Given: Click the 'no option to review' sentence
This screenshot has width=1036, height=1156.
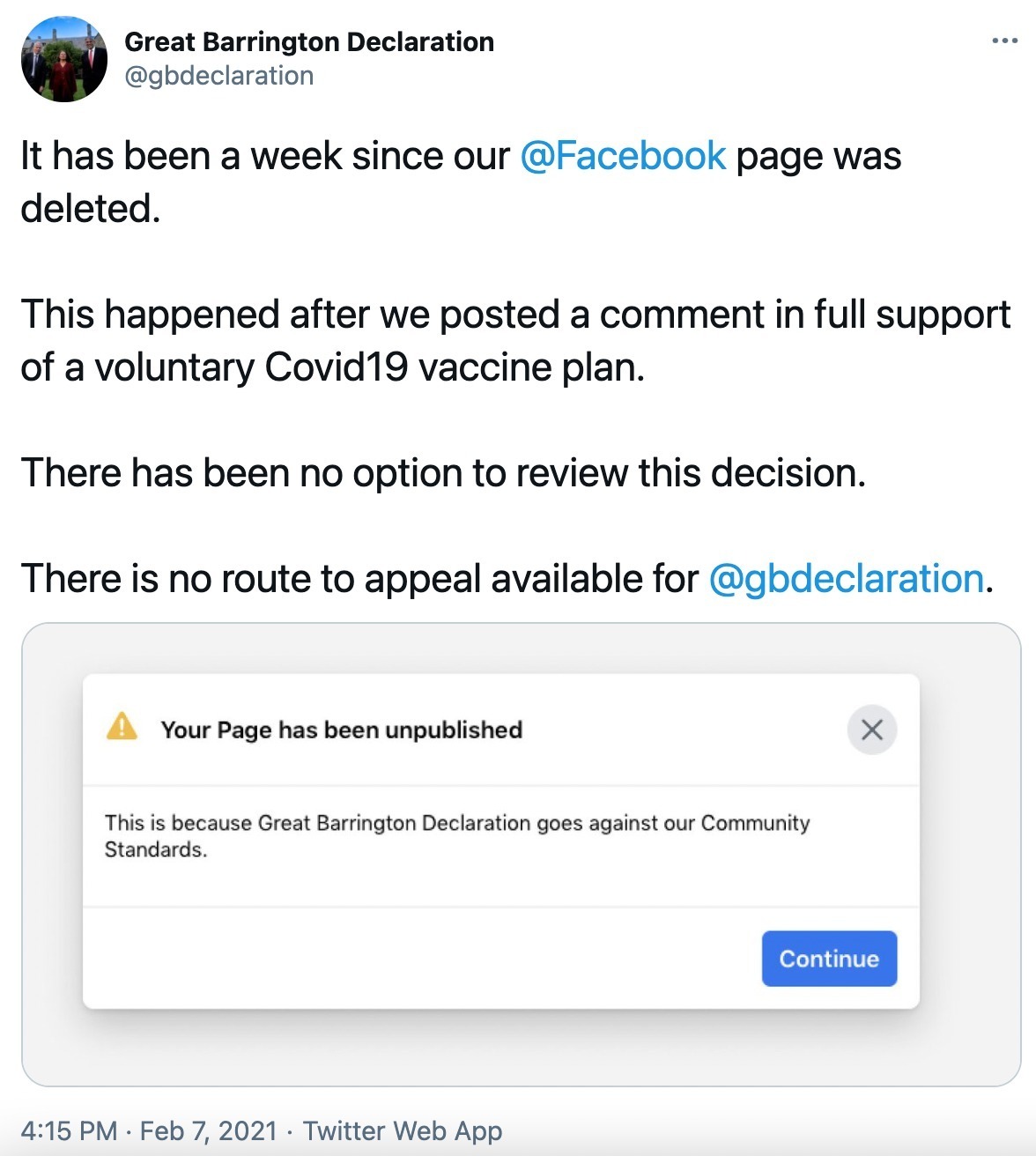Looking at the screenshot, I should 443,473.
